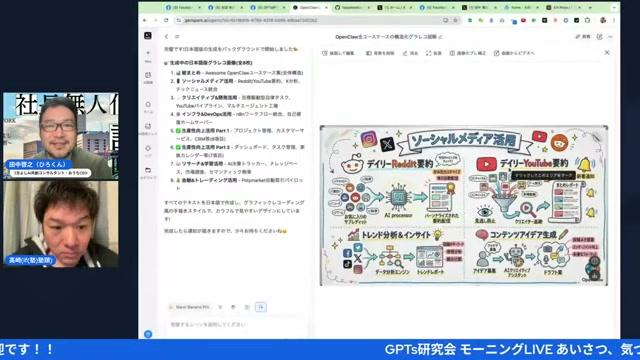Open the new tab plus button
Viewport: 640px width, 360px height.
tap(590, 8)
